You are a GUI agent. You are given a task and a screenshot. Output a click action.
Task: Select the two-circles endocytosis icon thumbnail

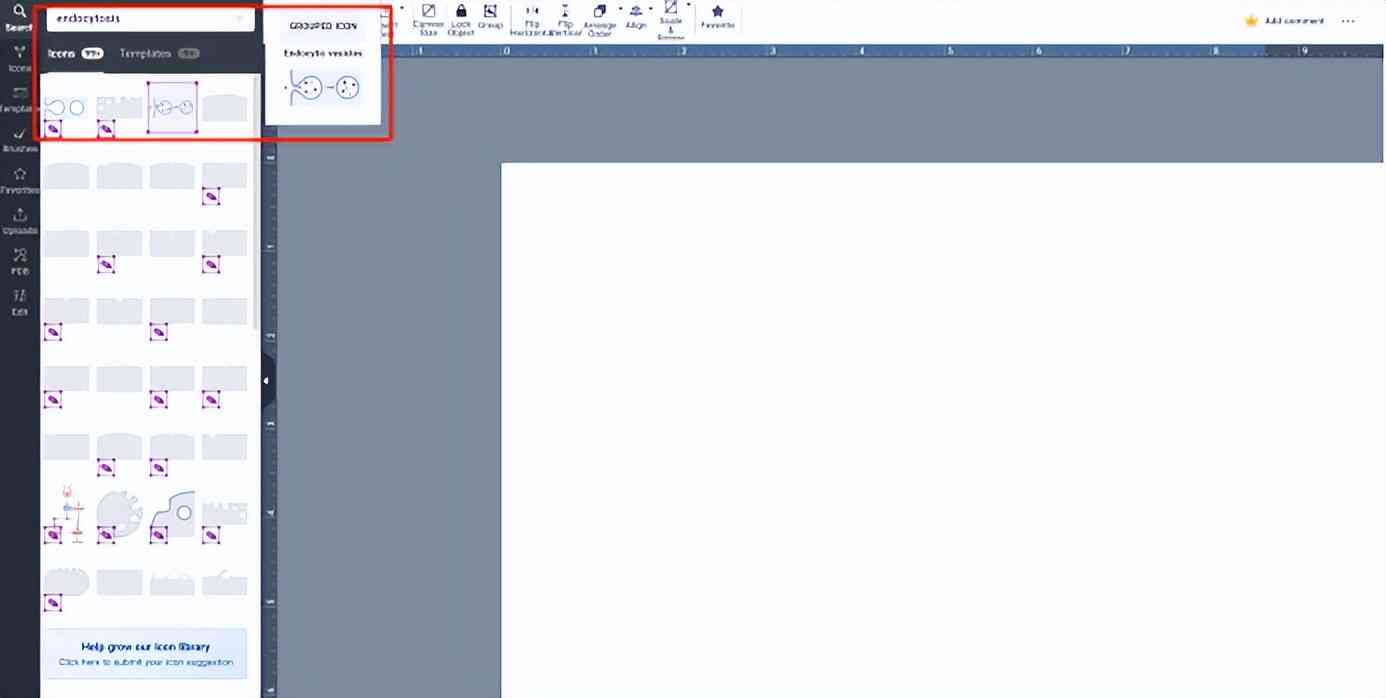(x=66, y=108)
